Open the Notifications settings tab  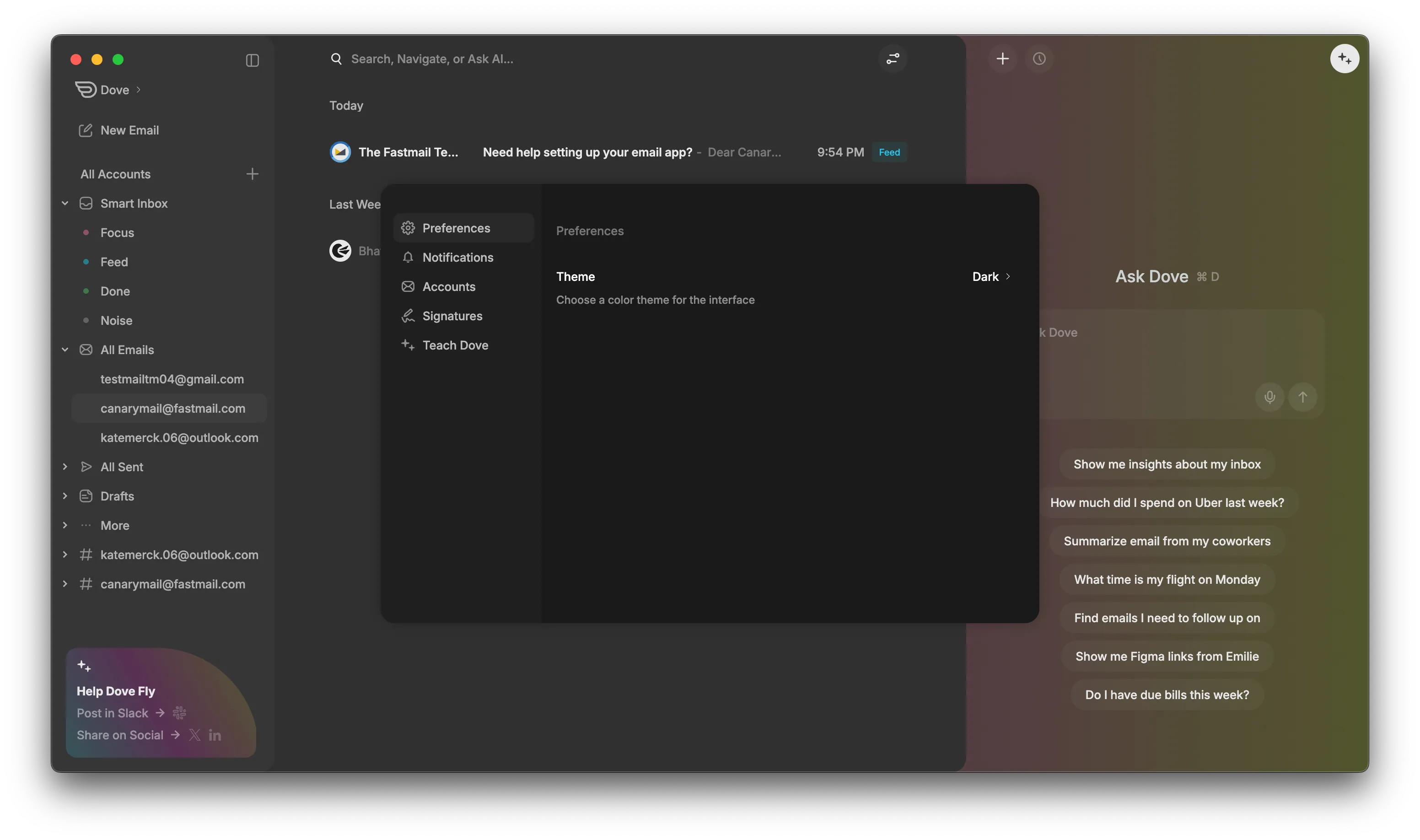[x=457, y=258]
